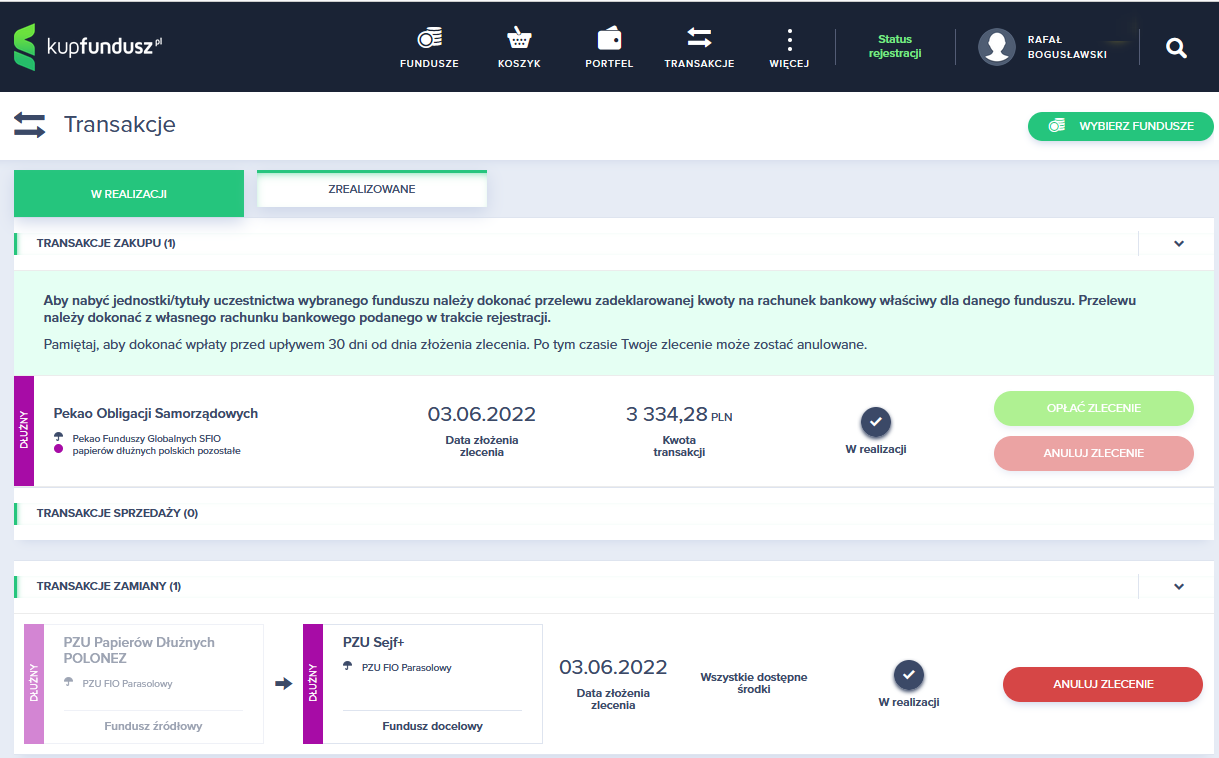Click the 03.06.2022 date in the exchange row
This screenshot has width=1219, height=758.
point(613,667)
